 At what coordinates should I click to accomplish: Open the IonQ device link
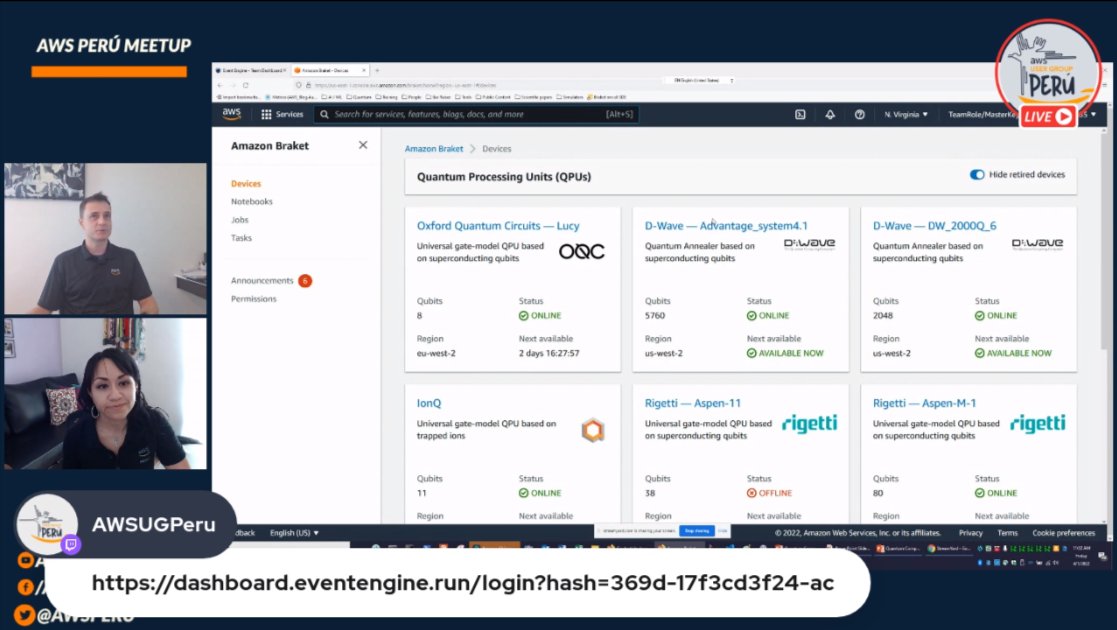point(429,403)
